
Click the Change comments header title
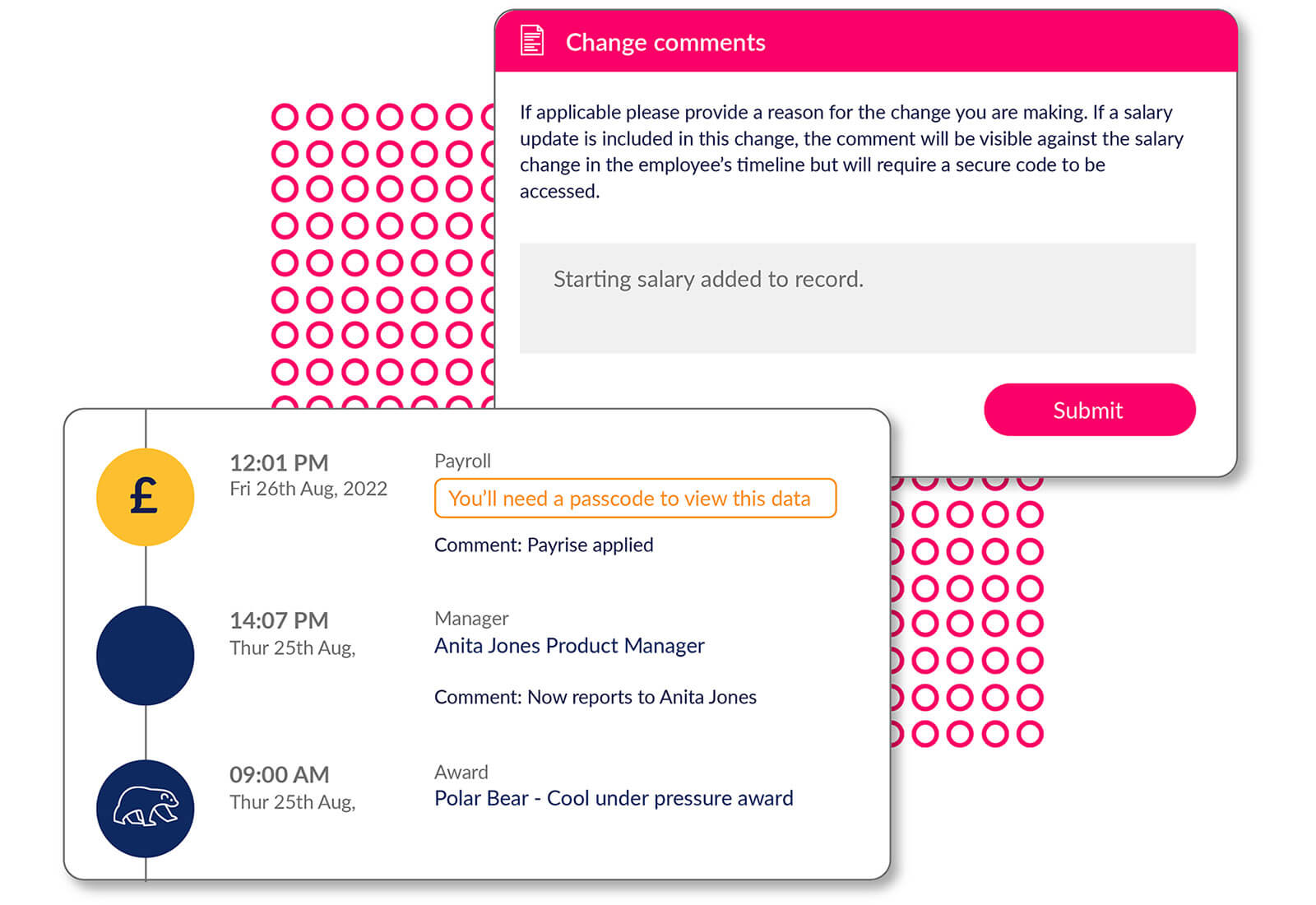665,42
